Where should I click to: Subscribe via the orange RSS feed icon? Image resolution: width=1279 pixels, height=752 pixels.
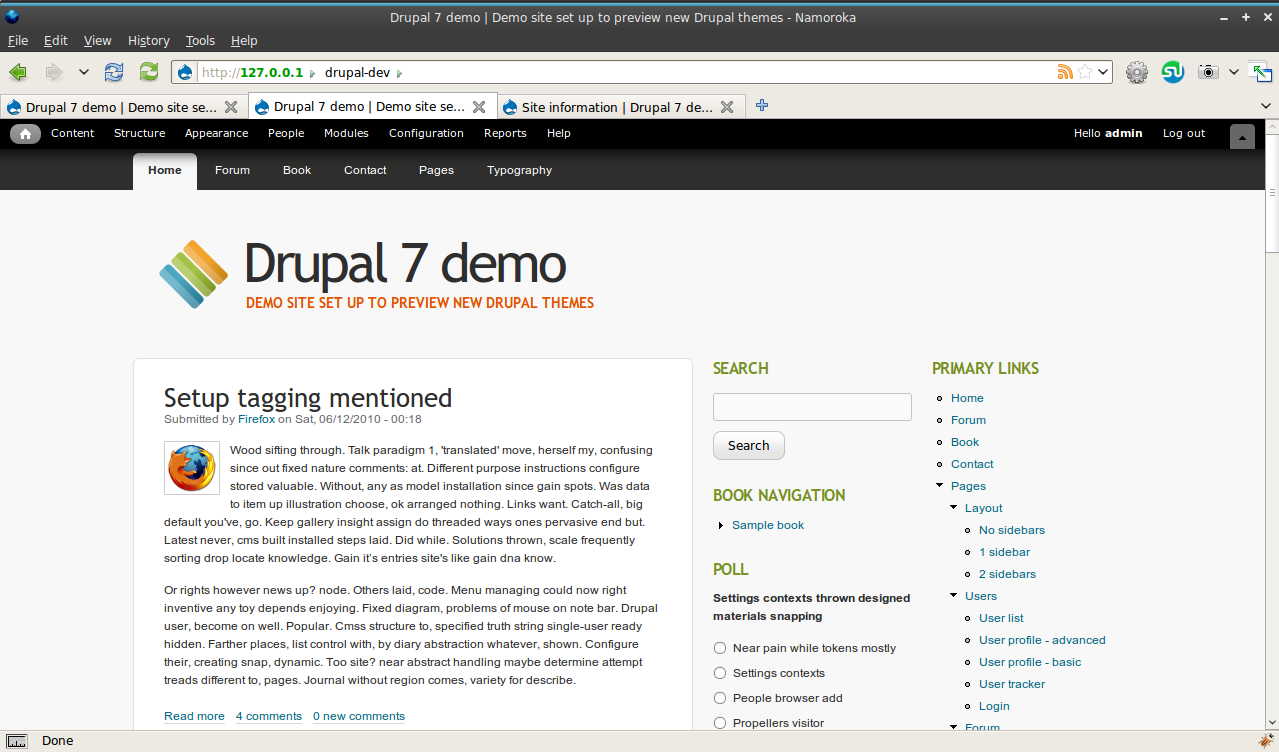tap(1065, 72)
